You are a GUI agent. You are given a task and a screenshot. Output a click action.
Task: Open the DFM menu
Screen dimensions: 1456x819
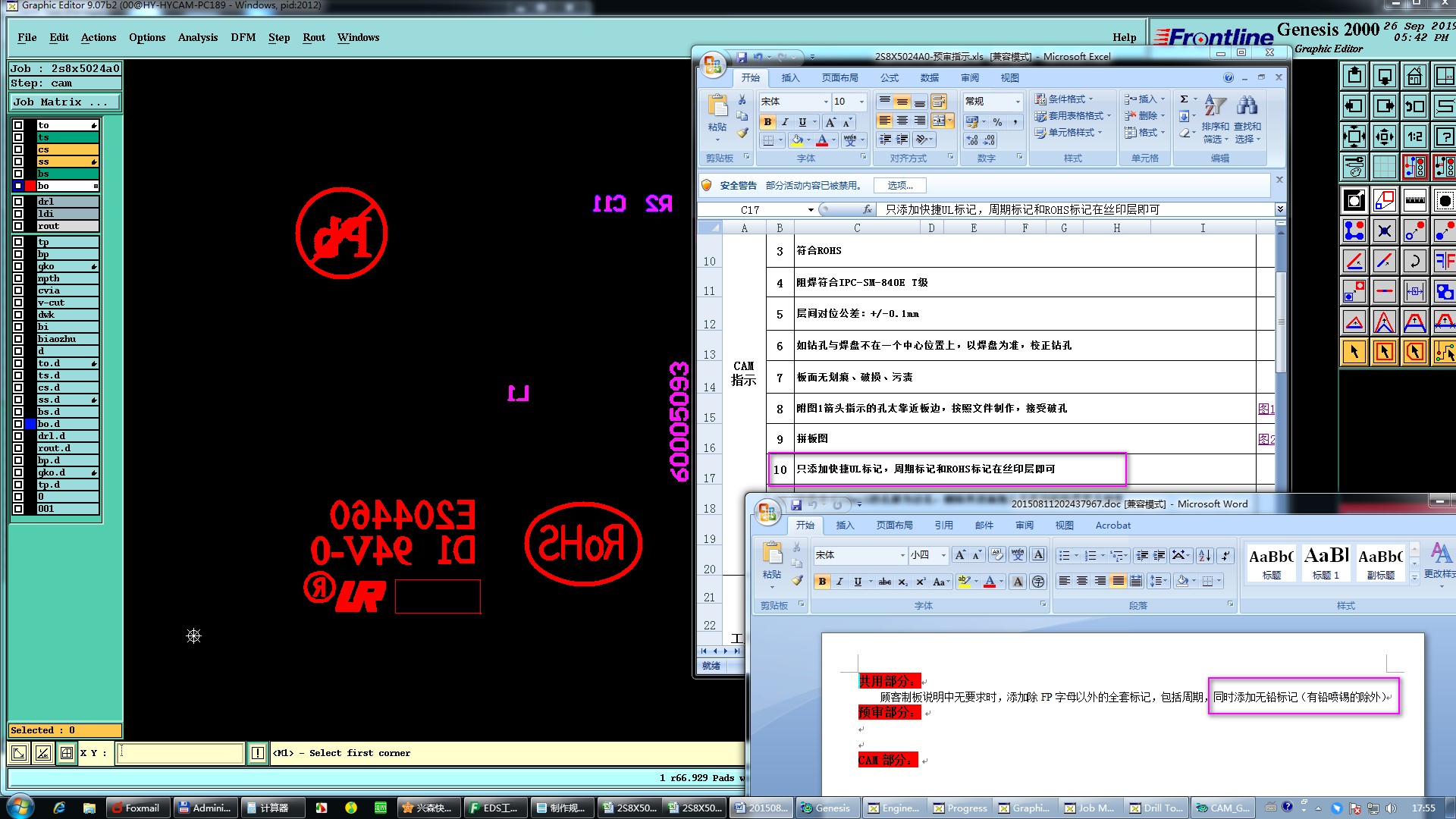pyautogui.click(x=243, y=37)
